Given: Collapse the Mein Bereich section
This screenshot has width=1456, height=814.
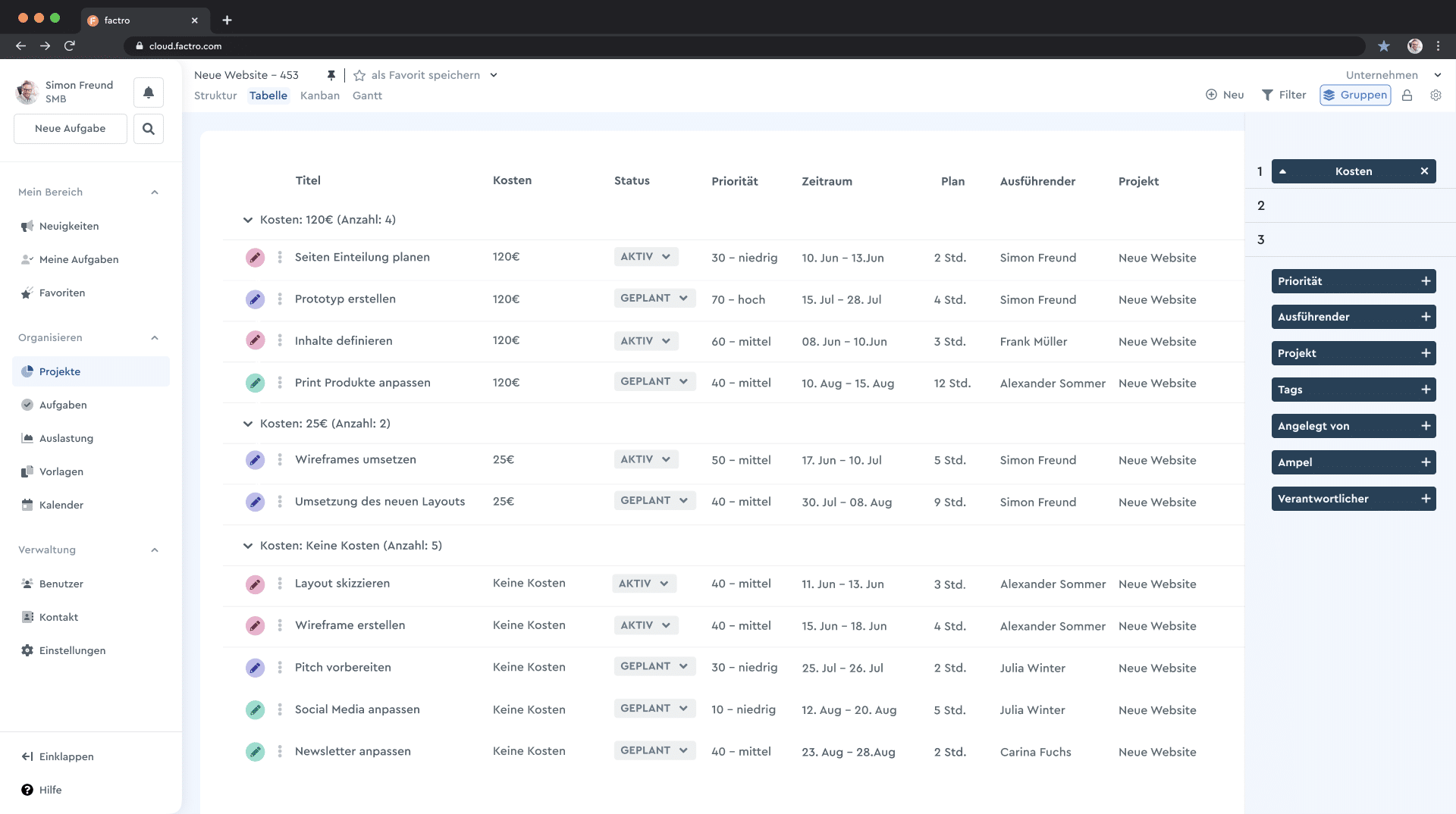Looking at the screenshot, I should (155, 193).
